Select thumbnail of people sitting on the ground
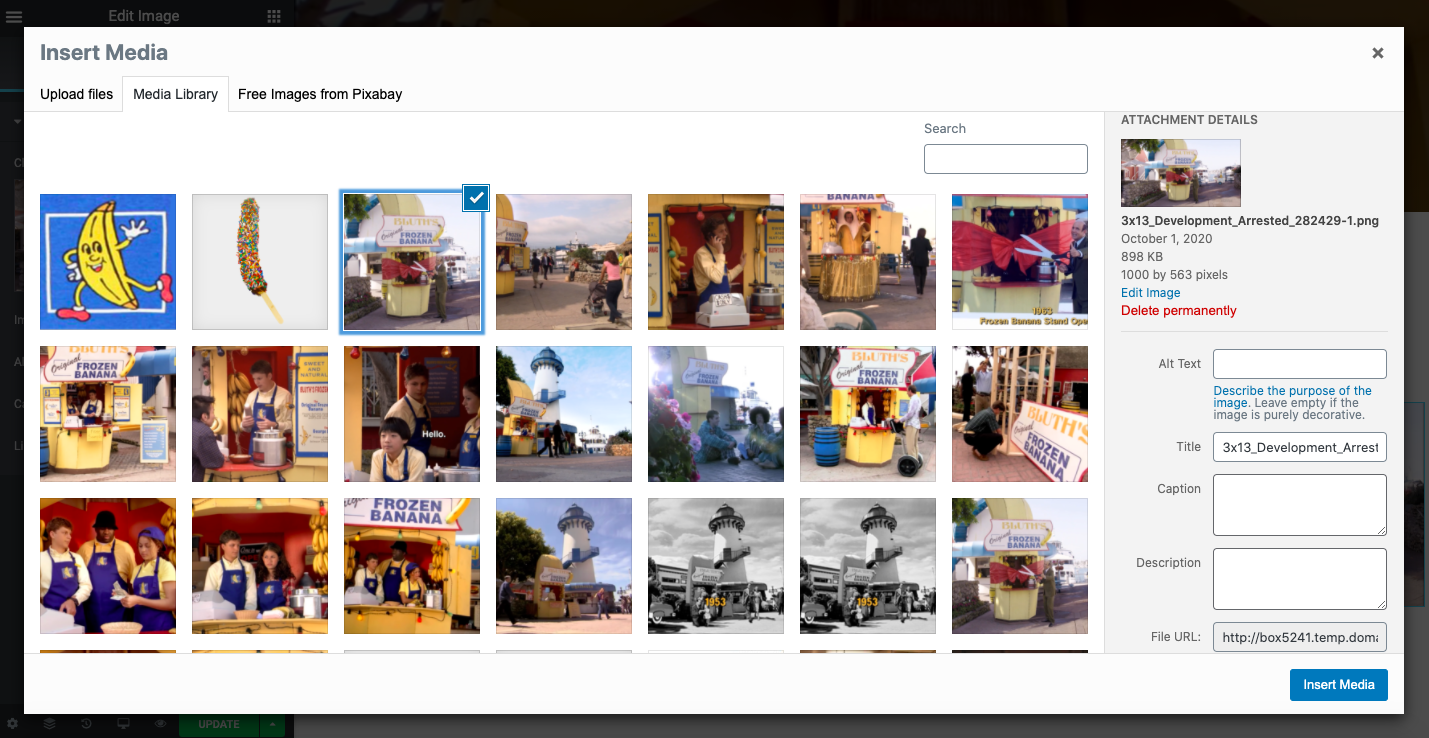Screen dimensions: 1429x738 click(716, 414)
